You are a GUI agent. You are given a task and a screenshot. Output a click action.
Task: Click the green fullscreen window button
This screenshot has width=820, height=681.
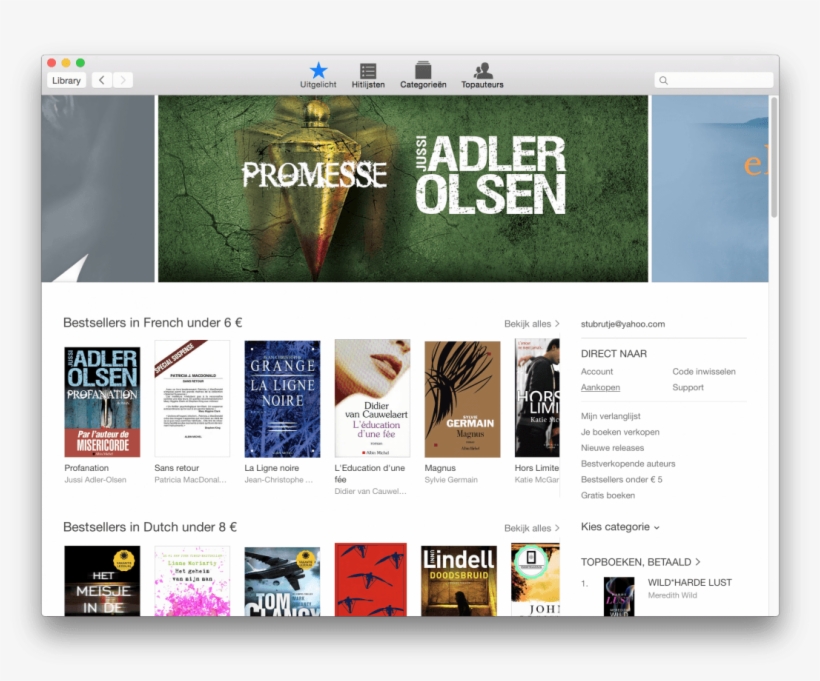[81, 63]
